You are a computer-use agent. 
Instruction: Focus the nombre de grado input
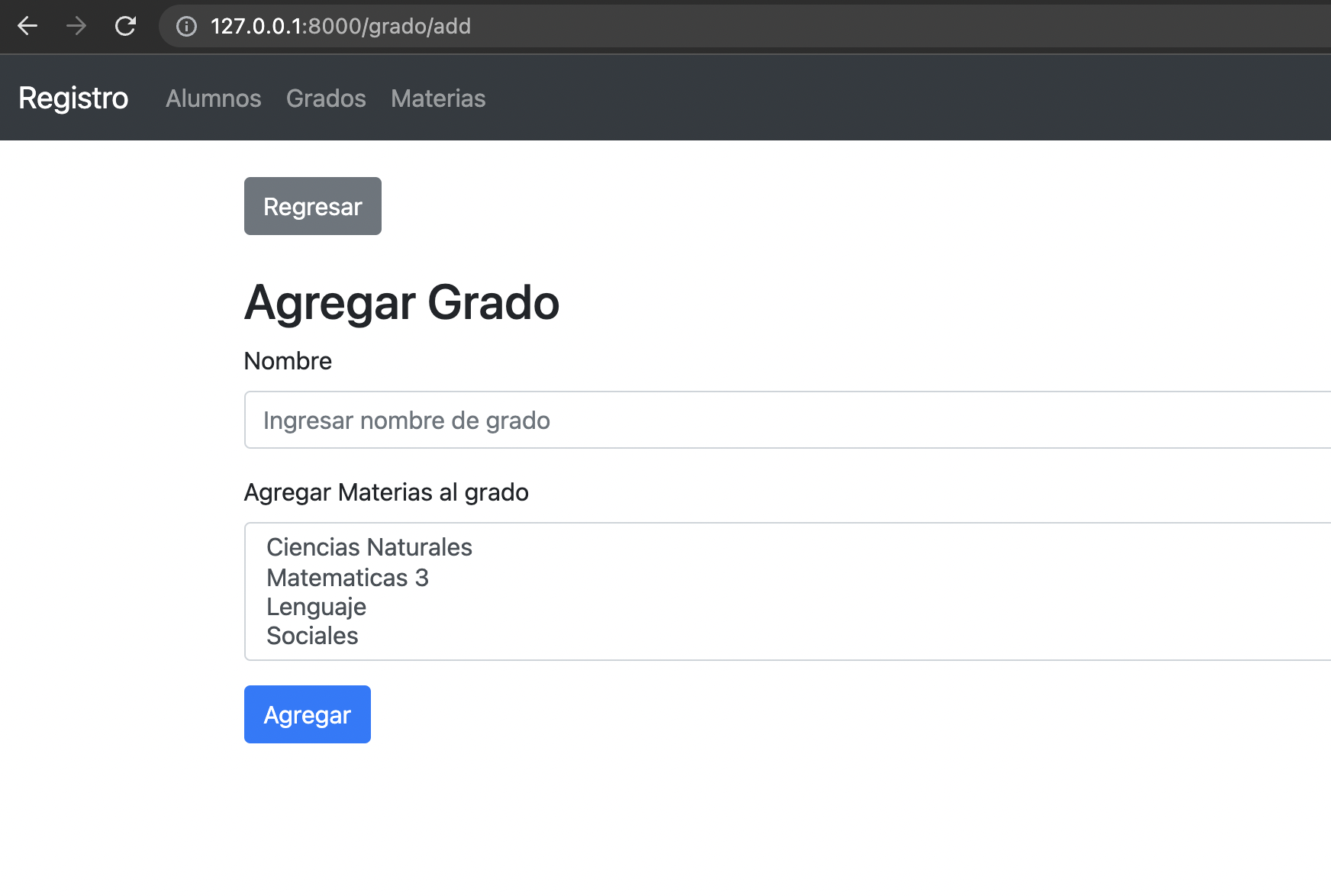(788, 420)
